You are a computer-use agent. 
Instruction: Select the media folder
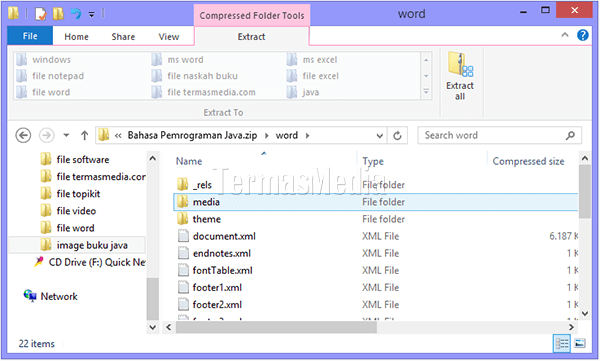click(x=376, y=202)
